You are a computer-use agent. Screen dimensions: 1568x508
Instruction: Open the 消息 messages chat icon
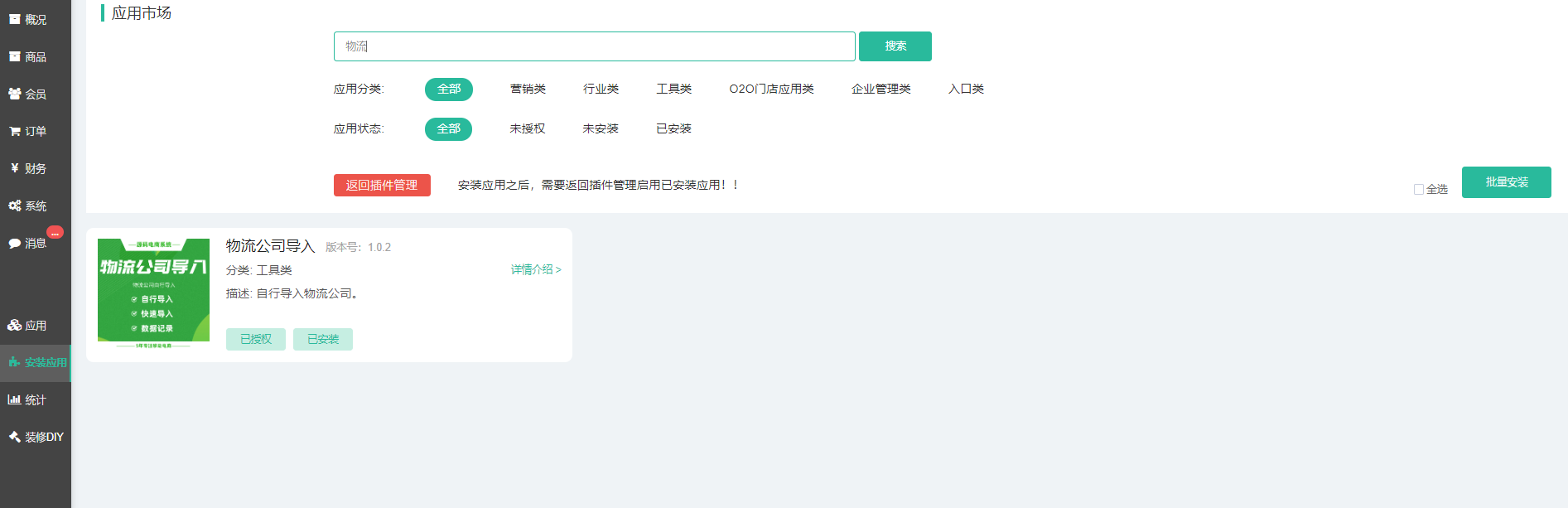pos(15,243)
